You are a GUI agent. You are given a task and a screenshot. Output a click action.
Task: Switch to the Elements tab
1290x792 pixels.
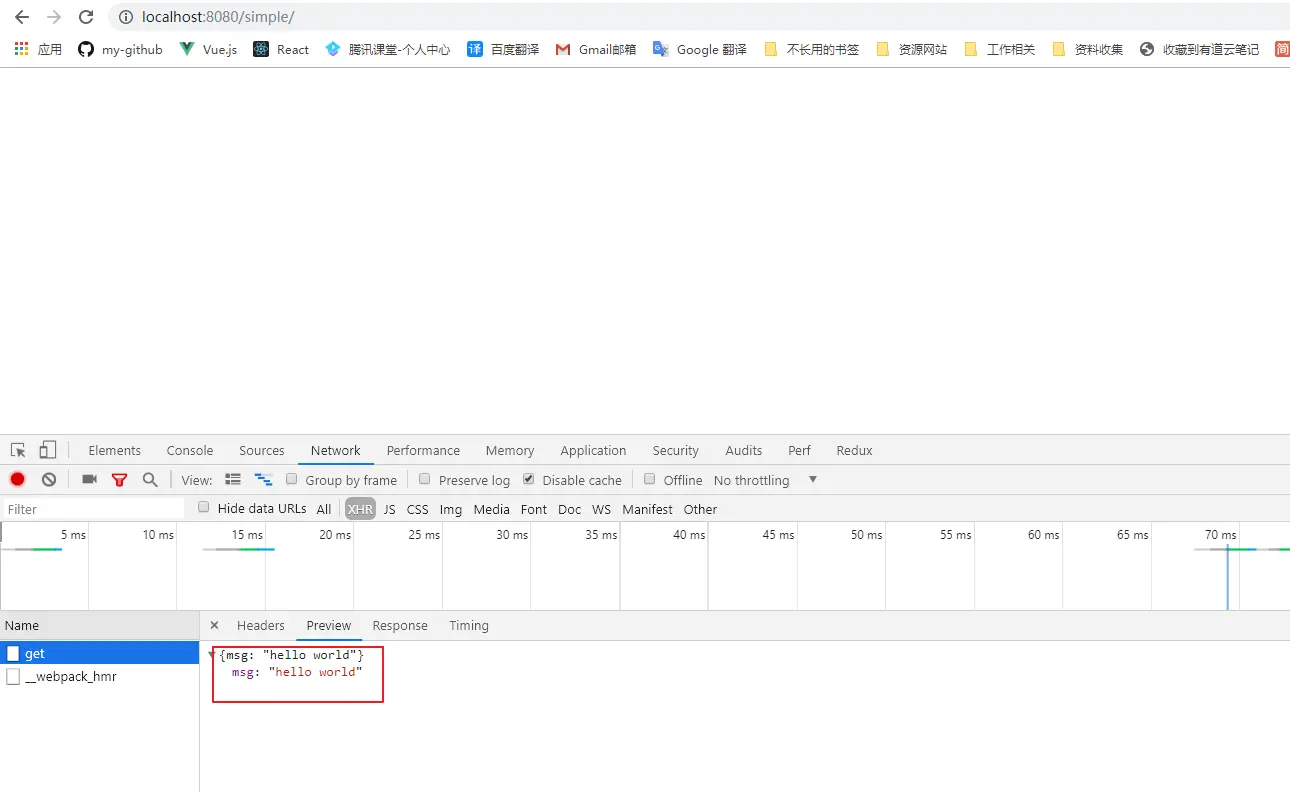114,450
